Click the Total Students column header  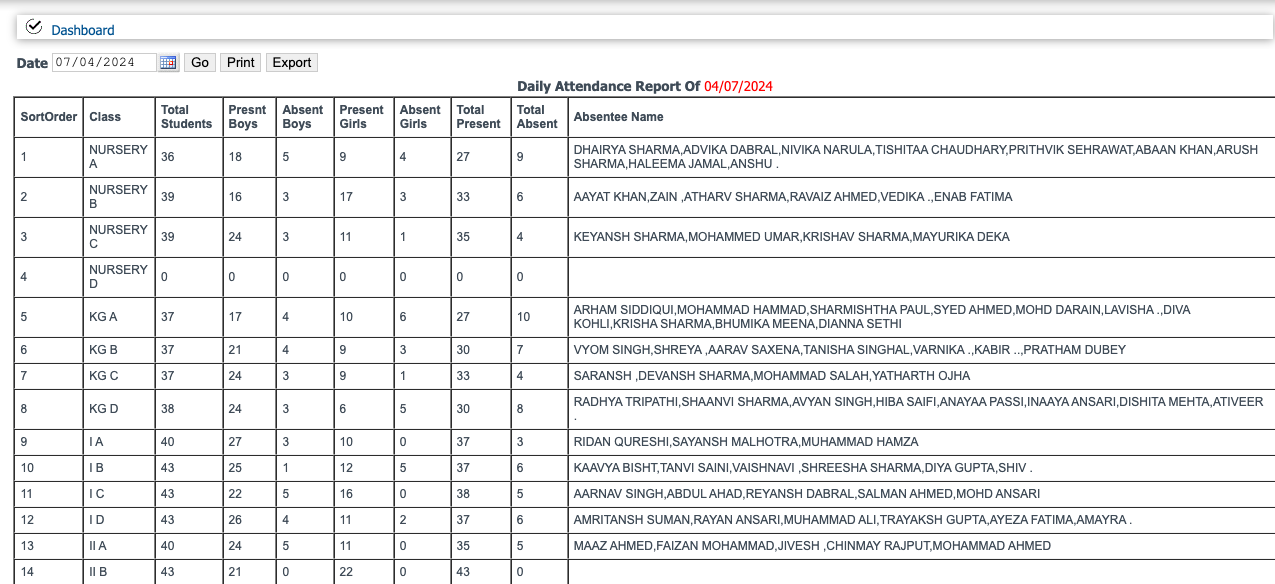tap(188, 117)
